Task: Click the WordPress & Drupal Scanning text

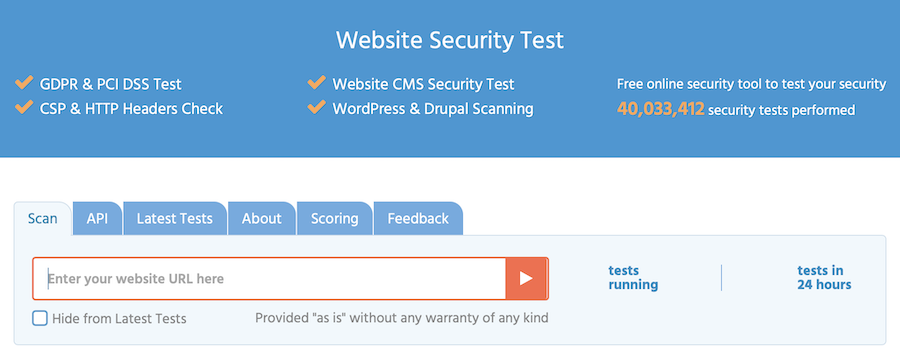Action: click(x=433, y=108)
